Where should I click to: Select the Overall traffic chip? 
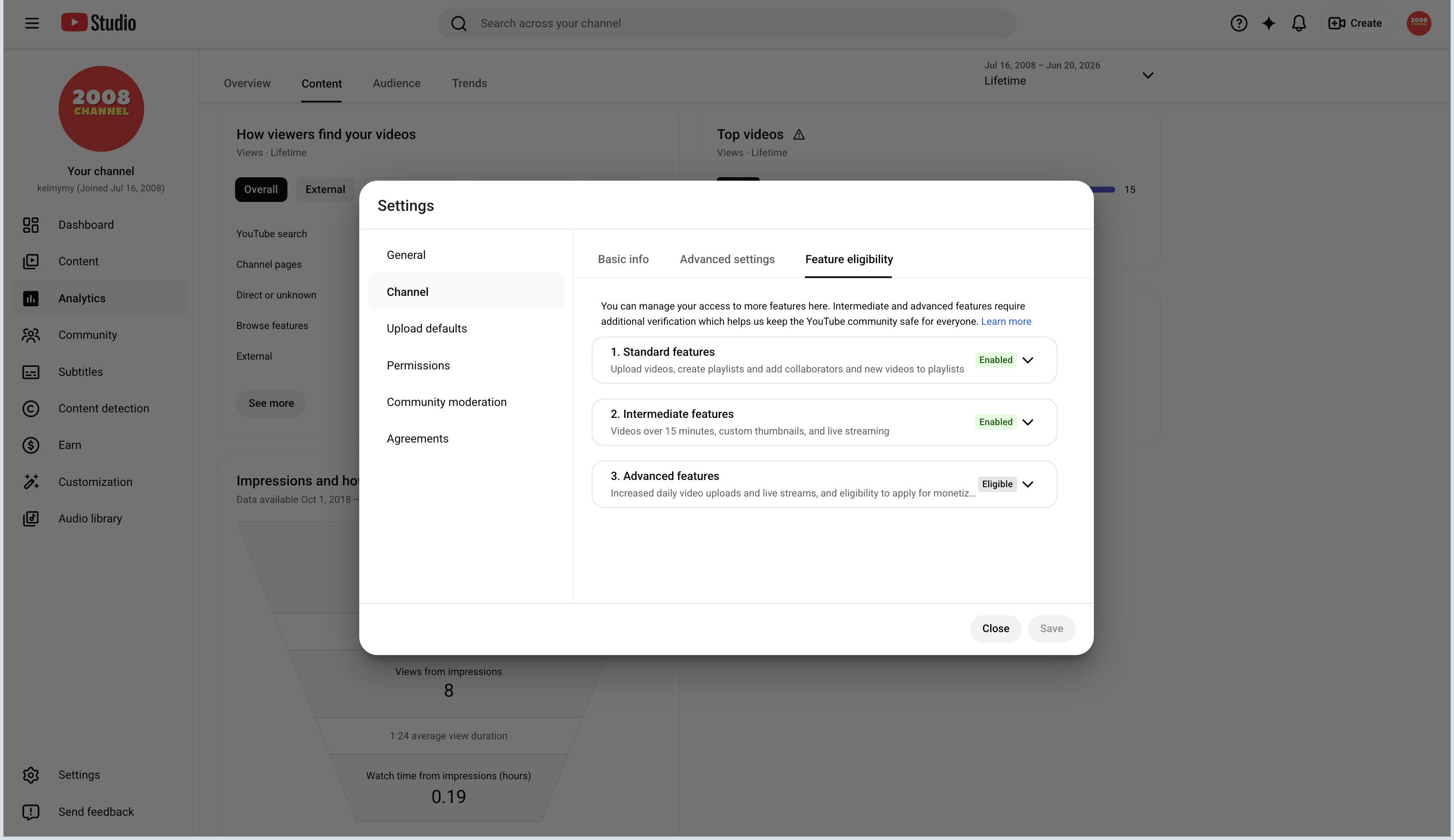[x=261, y=190]
